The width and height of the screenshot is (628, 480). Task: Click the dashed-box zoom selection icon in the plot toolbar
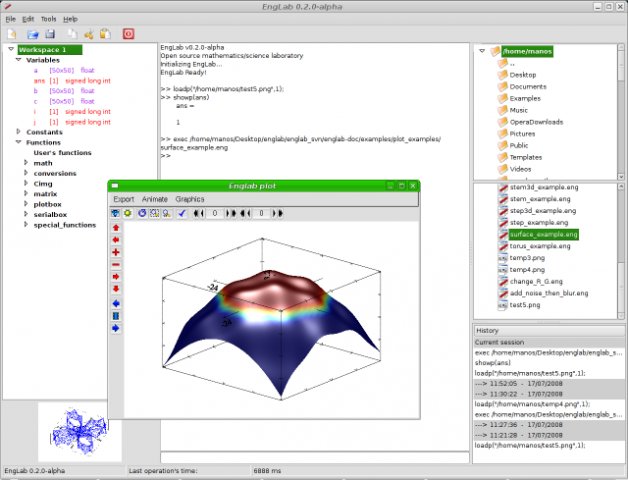pos(154,213)
